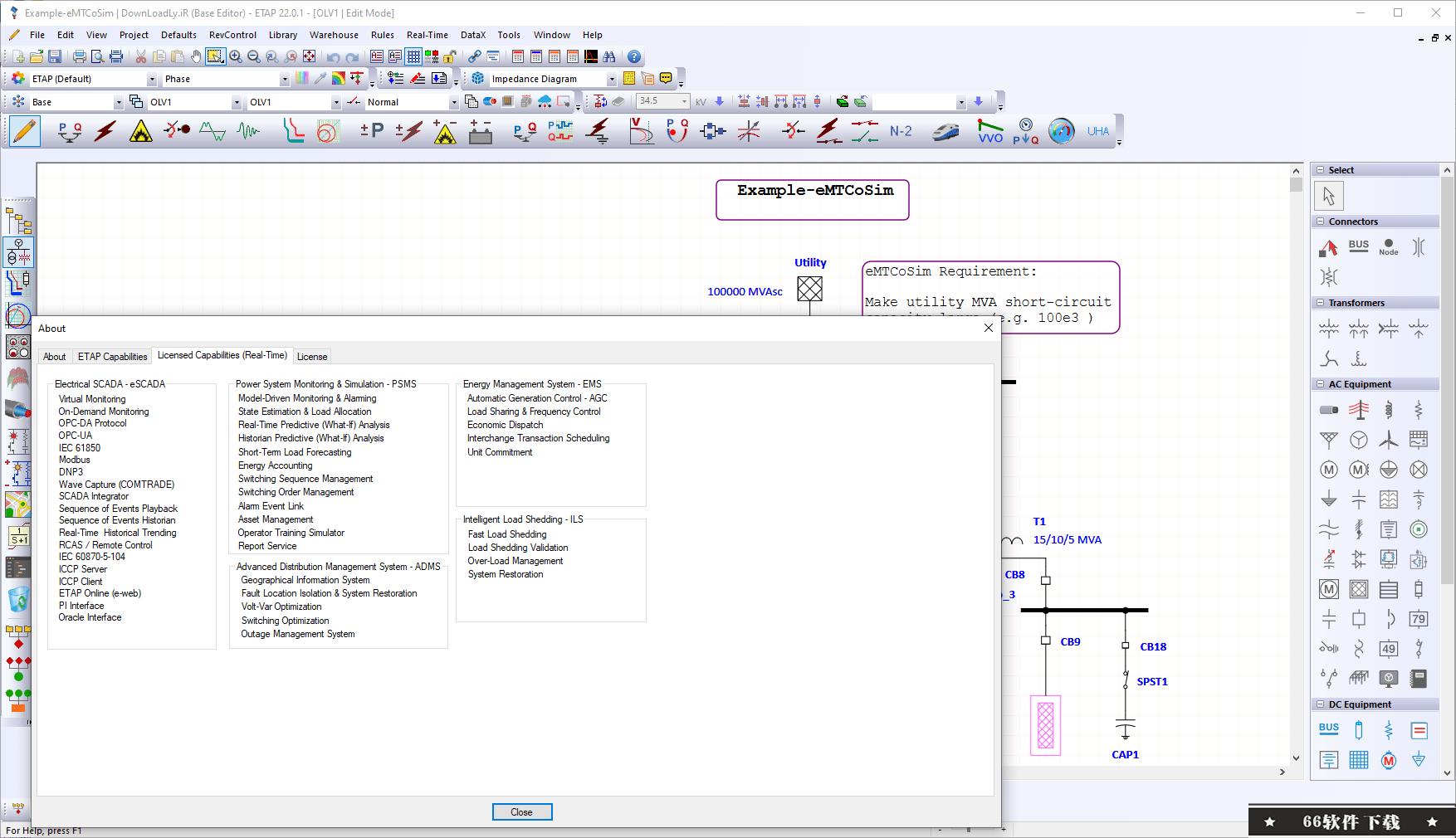
Task: Switch to the License tab
Action: (x=312, y=357)
